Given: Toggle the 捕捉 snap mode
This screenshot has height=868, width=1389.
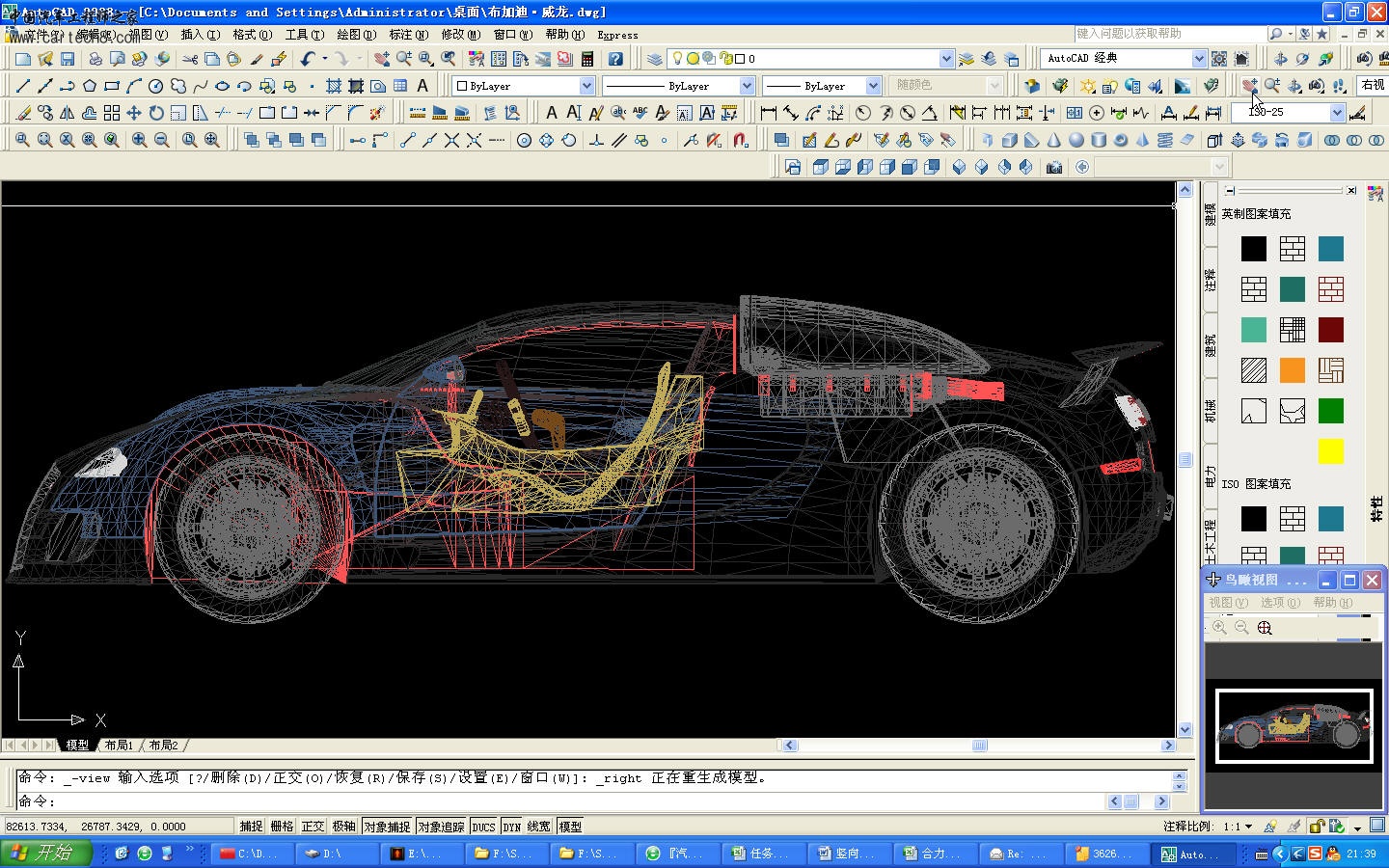Looking at the screenshot, I should 251,827.
